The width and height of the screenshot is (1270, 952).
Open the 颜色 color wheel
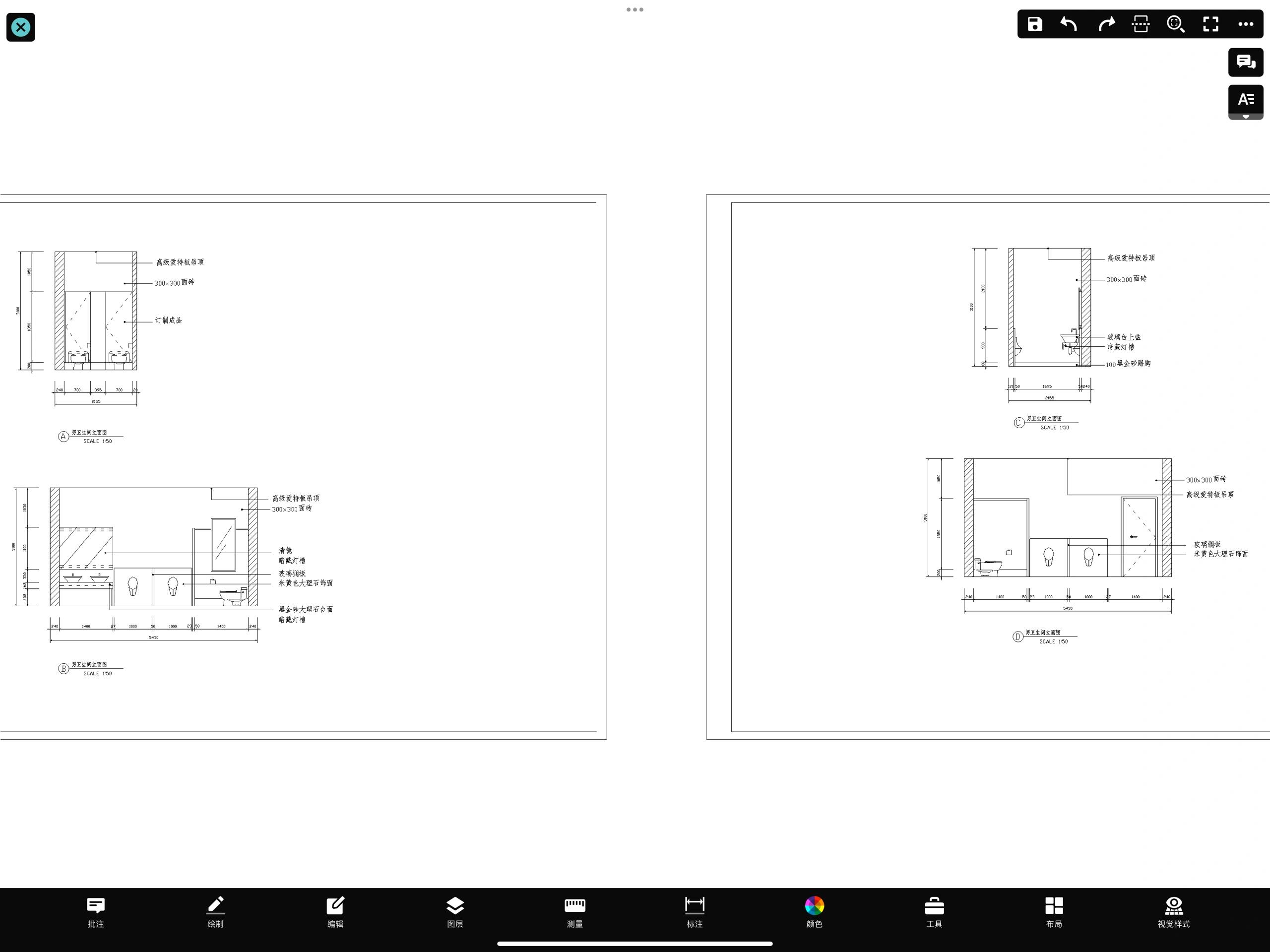pyautogui.click(x=814, y=912)
